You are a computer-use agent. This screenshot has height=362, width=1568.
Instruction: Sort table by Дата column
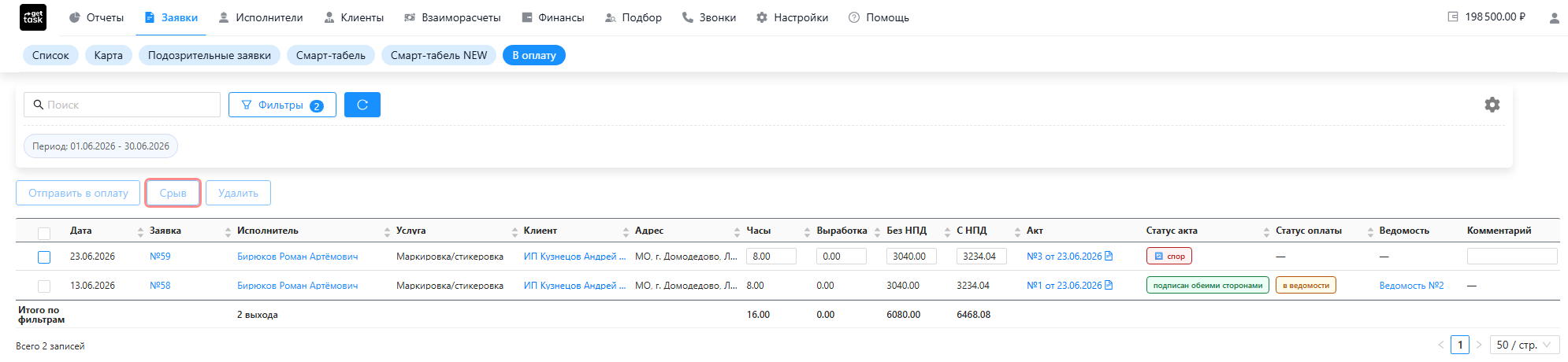point(140,231)
